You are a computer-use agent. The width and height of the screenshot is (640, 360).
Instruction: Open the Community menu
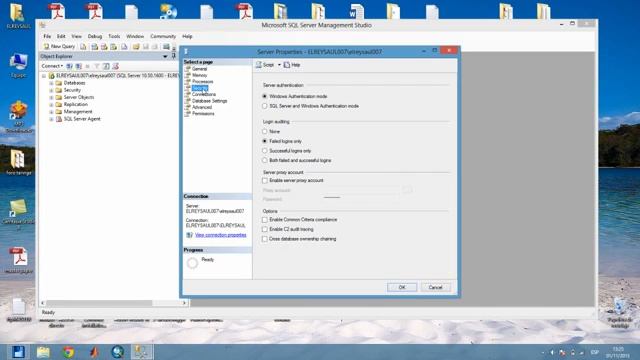tap(163, 36)
